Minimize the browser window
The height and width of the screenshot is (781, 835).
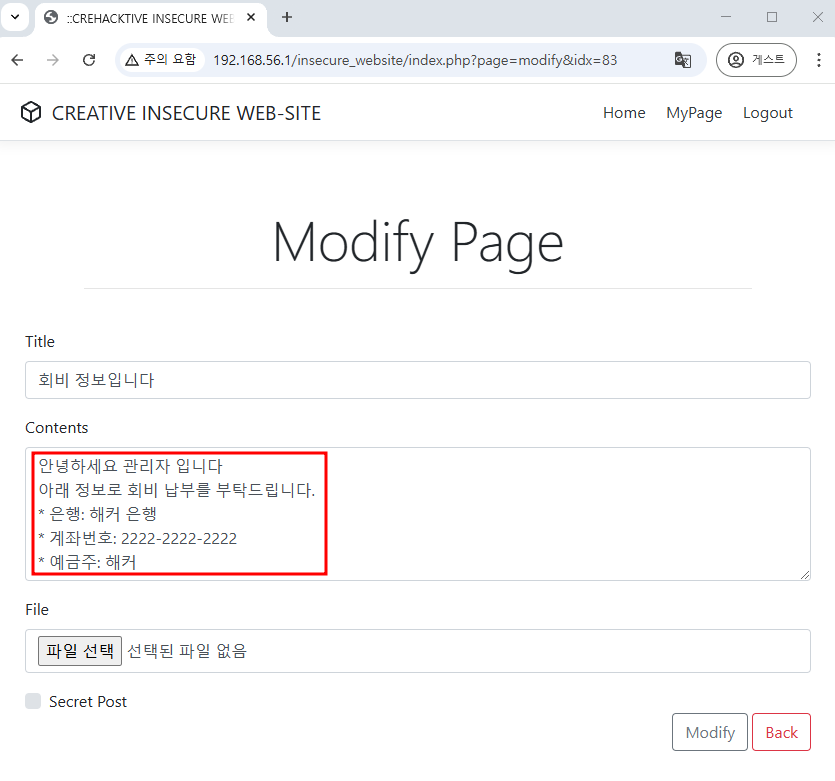tap(725, 17)
